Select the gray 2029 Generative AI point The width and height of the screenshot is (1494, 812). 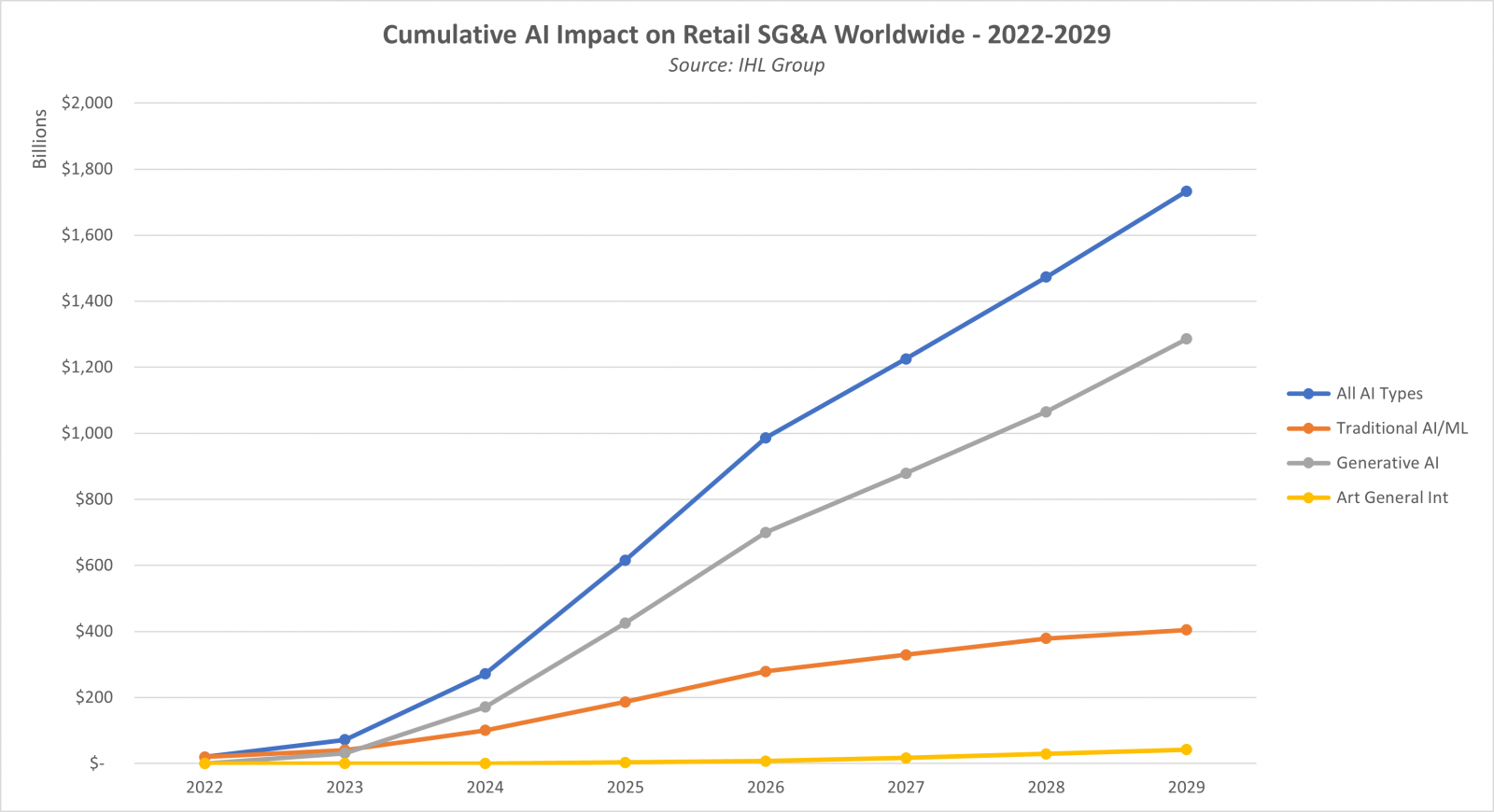click(1186, 339)
